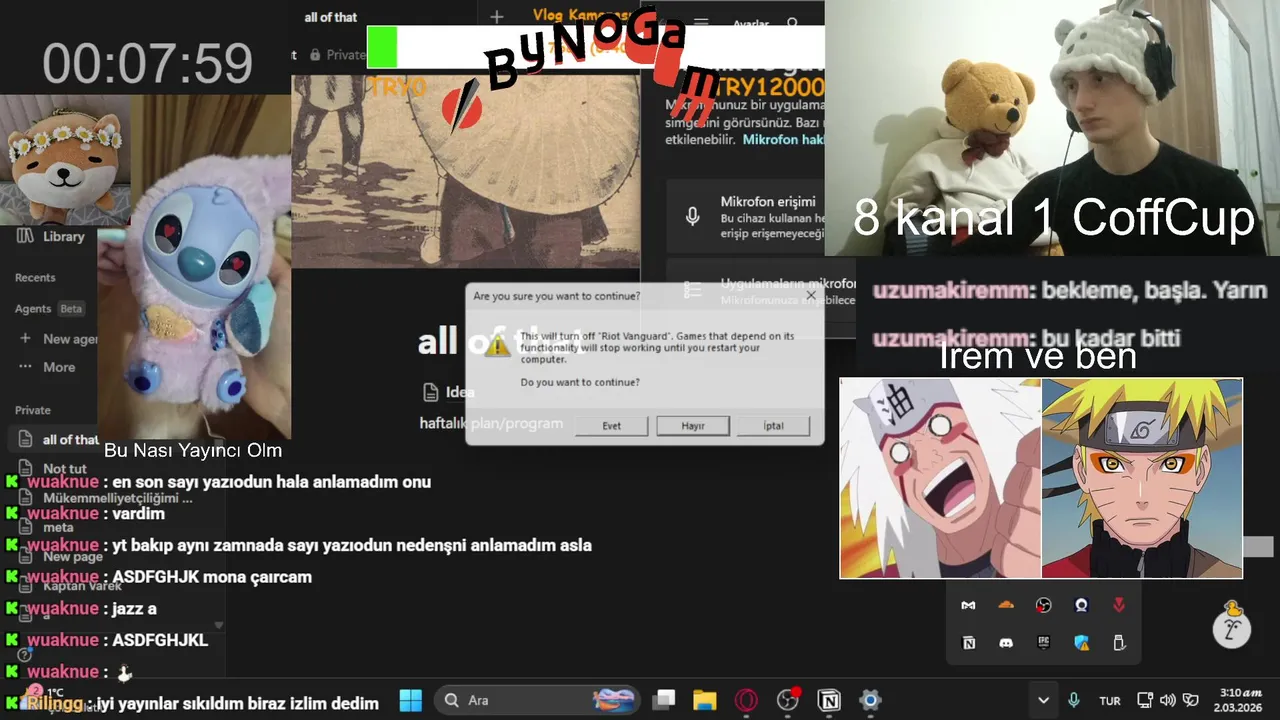Open Opera browser from the taskbar
Screen dimensions: 1280x720
746,700
